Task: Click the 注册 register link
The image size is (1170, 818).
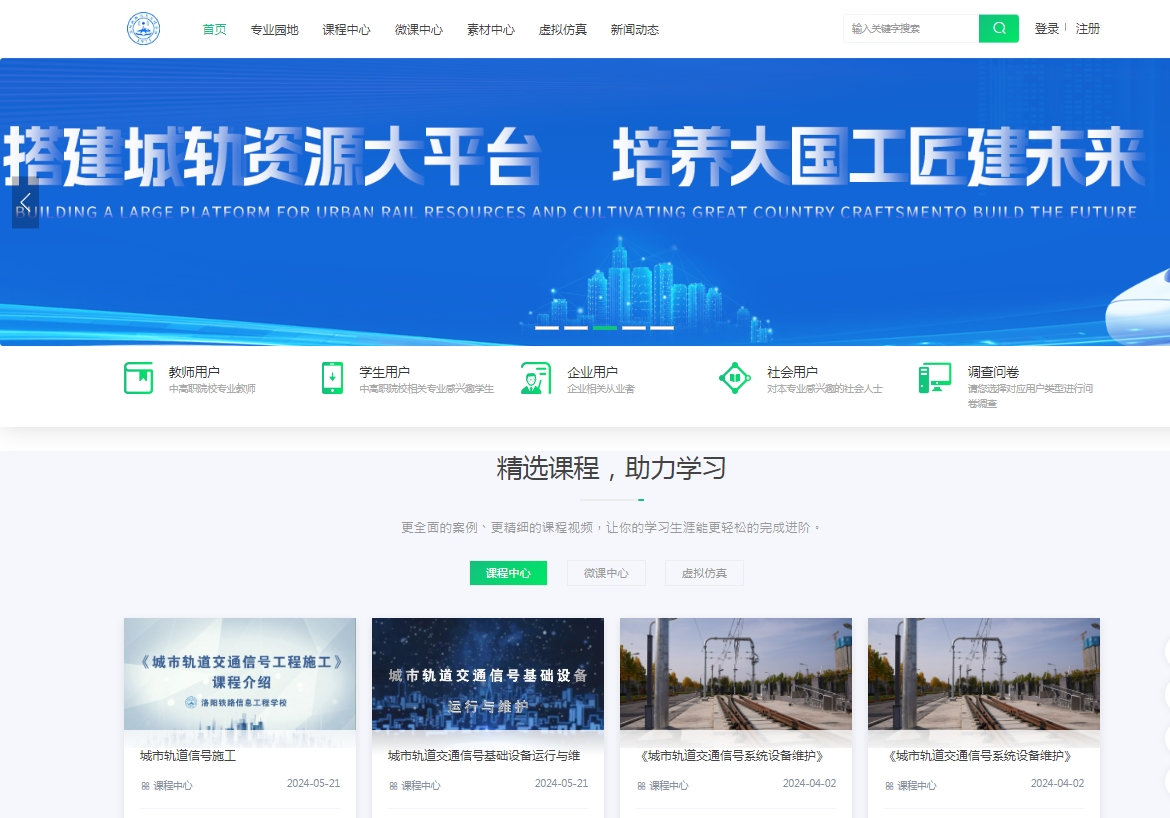Action: pos(1087,29)
